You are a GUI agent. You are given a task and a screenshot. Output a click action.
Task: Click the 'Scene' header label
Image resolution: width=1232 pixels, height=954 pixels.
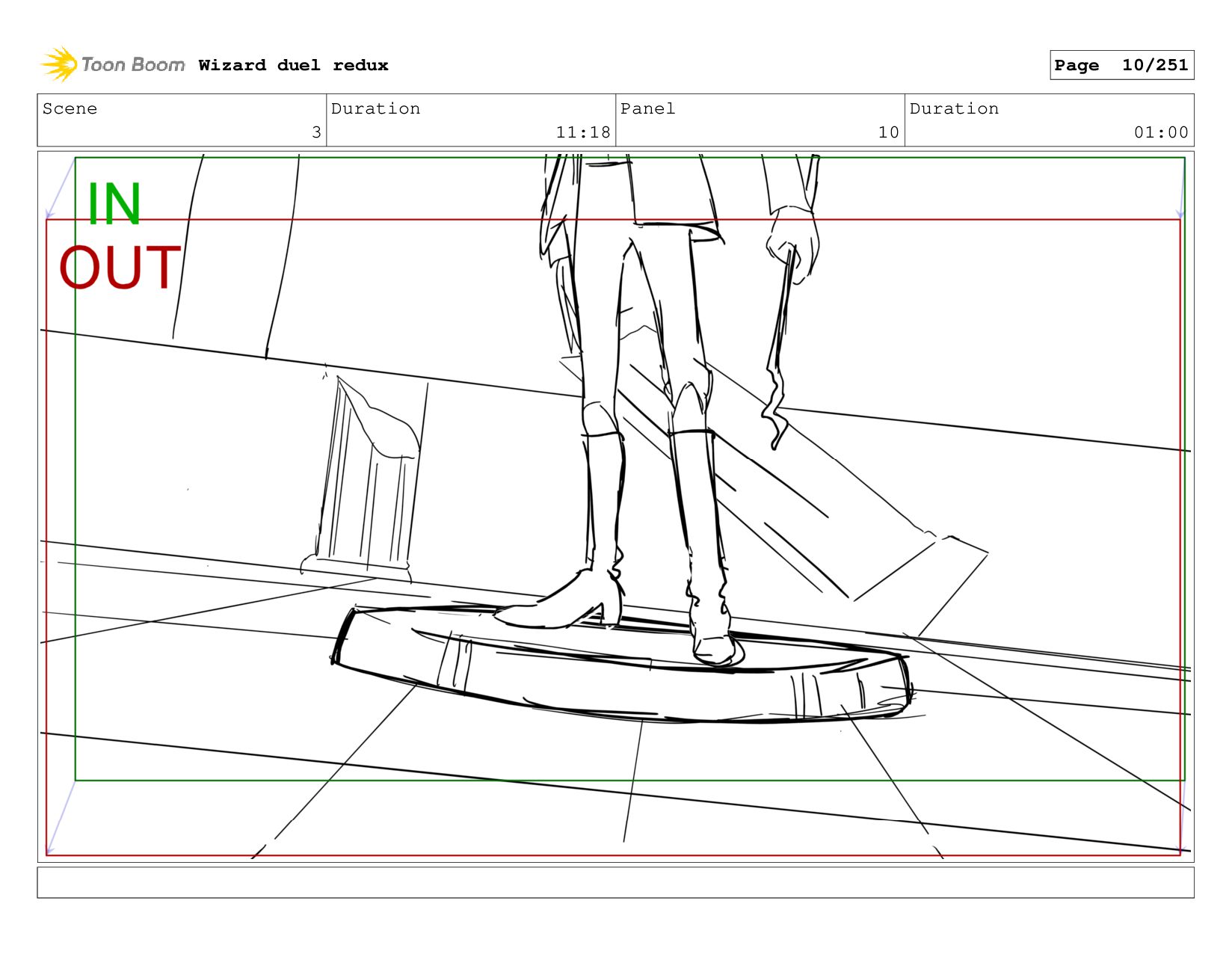point(70,108)
